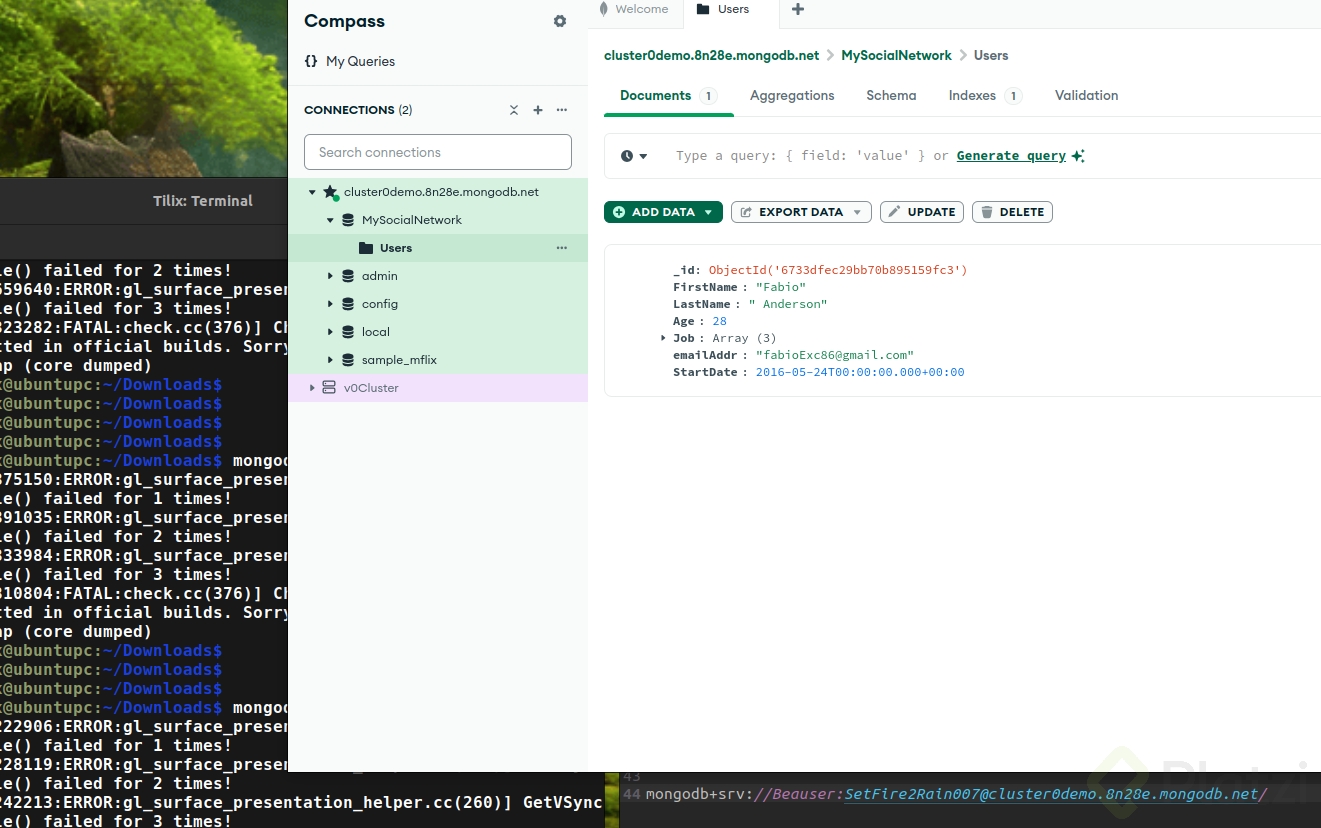Screen dimensions: 1321x828
Task: Click Users collection folder icon in sidebar
Action: (x=366, y=248)
